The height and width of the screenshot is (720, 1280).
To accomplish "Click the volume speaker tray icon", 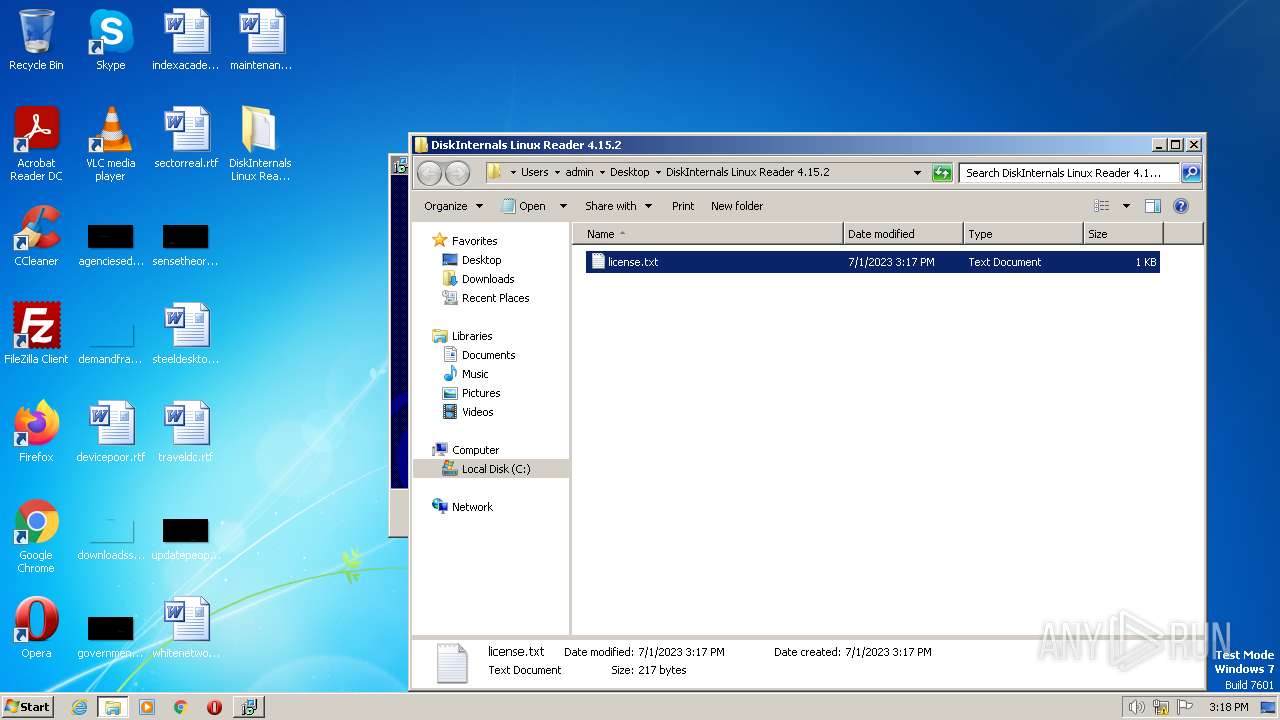I will tap(1136, 707).
